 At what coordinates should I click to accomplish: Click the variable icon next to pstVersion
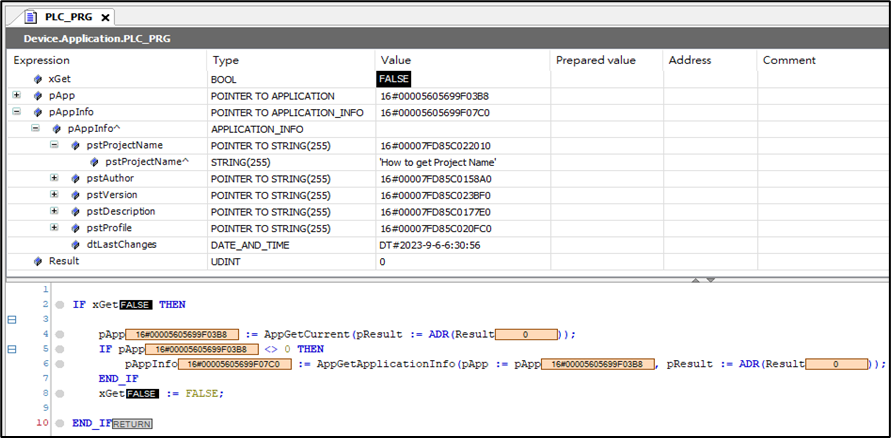point(75,195)
